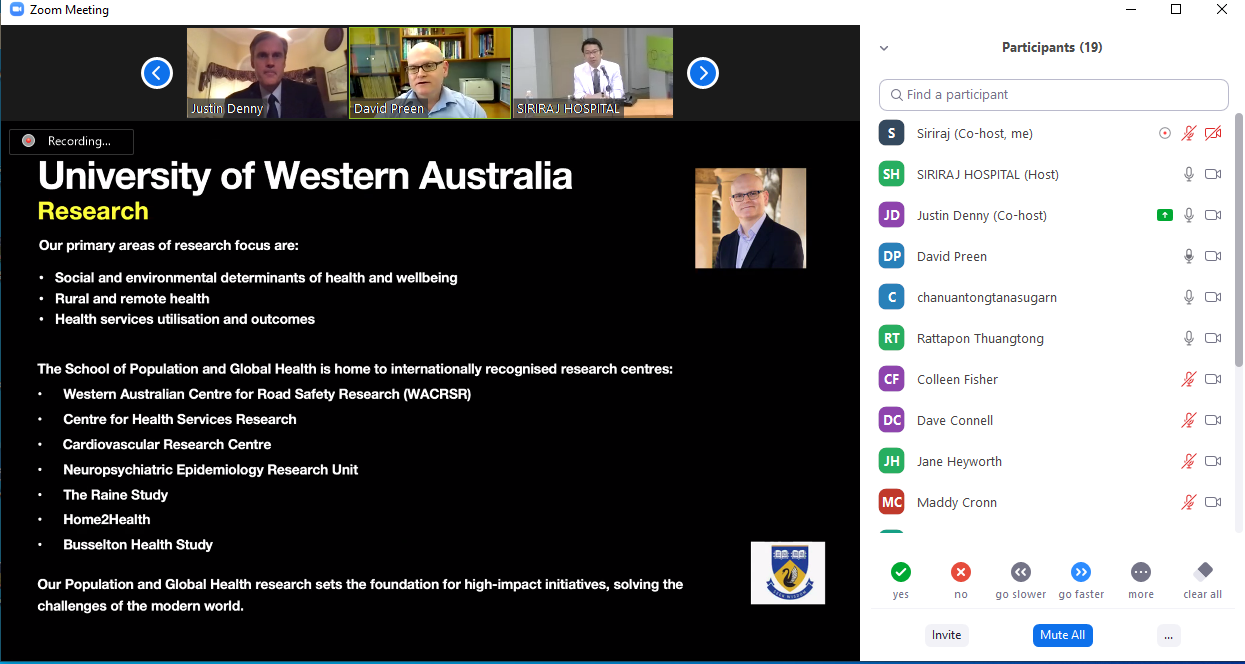
Task: Click the red 'no' reaction icon
Action: 961,572
